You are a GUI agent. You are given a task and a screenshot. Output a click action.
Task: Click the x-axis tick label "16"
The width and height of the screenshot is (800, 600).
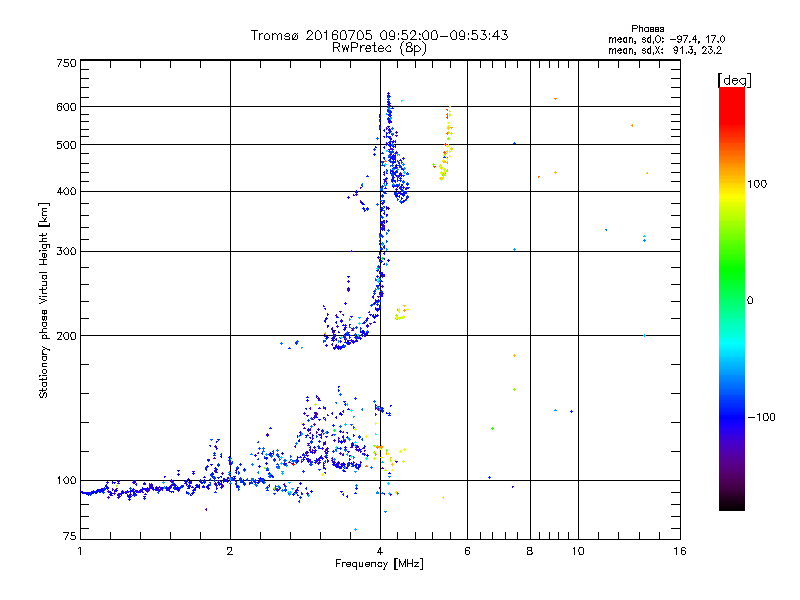tap(680, 551)
